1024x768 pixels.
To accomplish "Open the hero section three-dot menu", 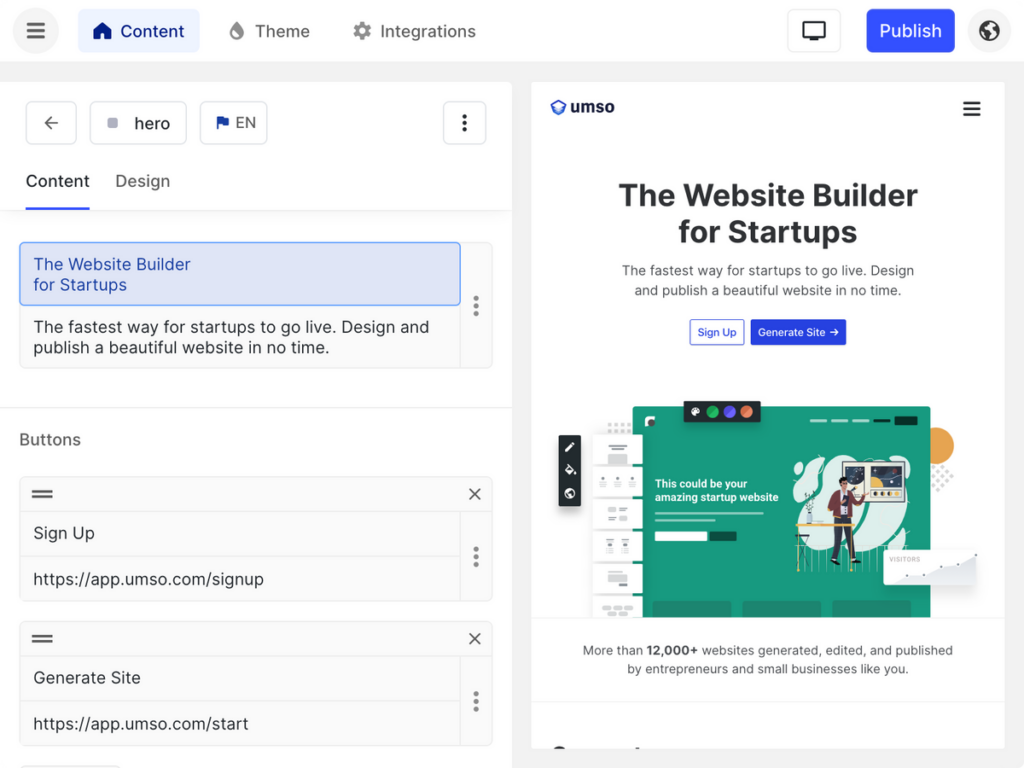I will click(x=464, y=123).
